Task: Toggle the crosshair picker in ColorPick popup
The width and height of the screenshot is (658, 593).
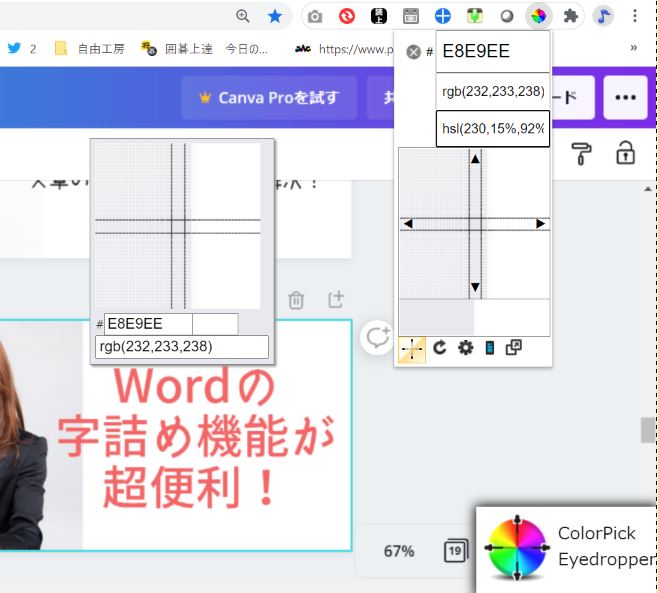Action: [x=412, y=348]
